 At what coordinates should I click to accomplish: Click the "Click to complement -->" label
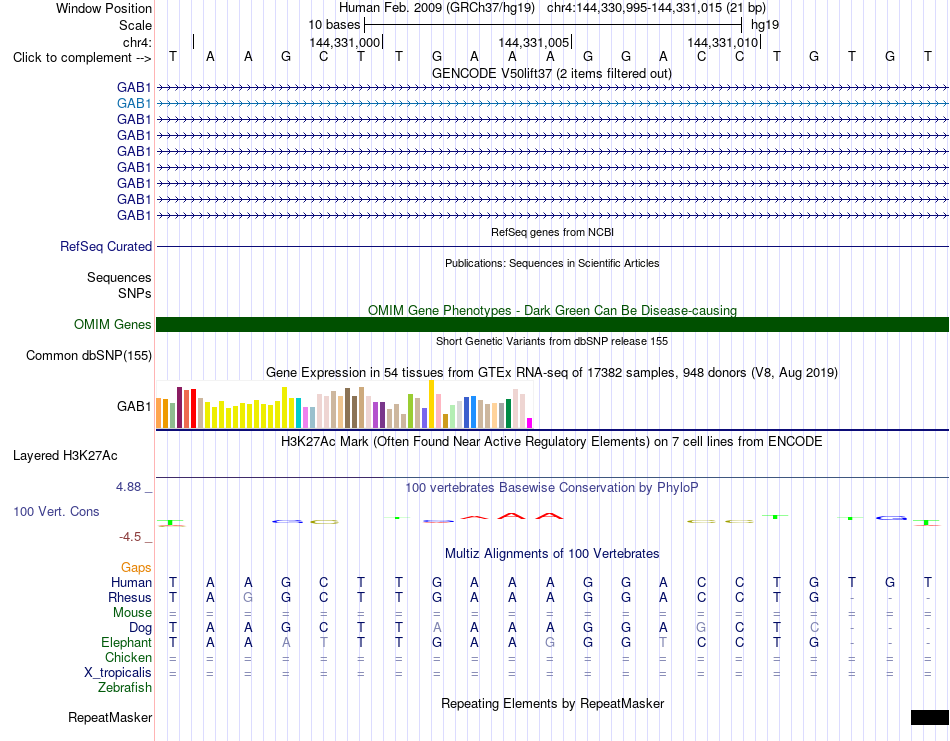82,58
